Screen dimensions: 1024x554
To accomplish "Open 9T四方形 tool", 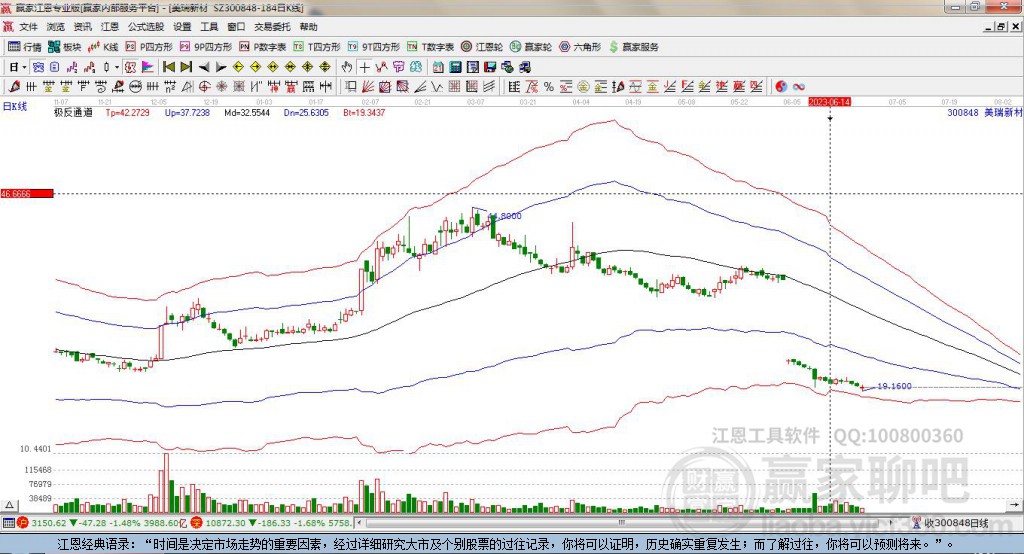I will tap(374, 47).
